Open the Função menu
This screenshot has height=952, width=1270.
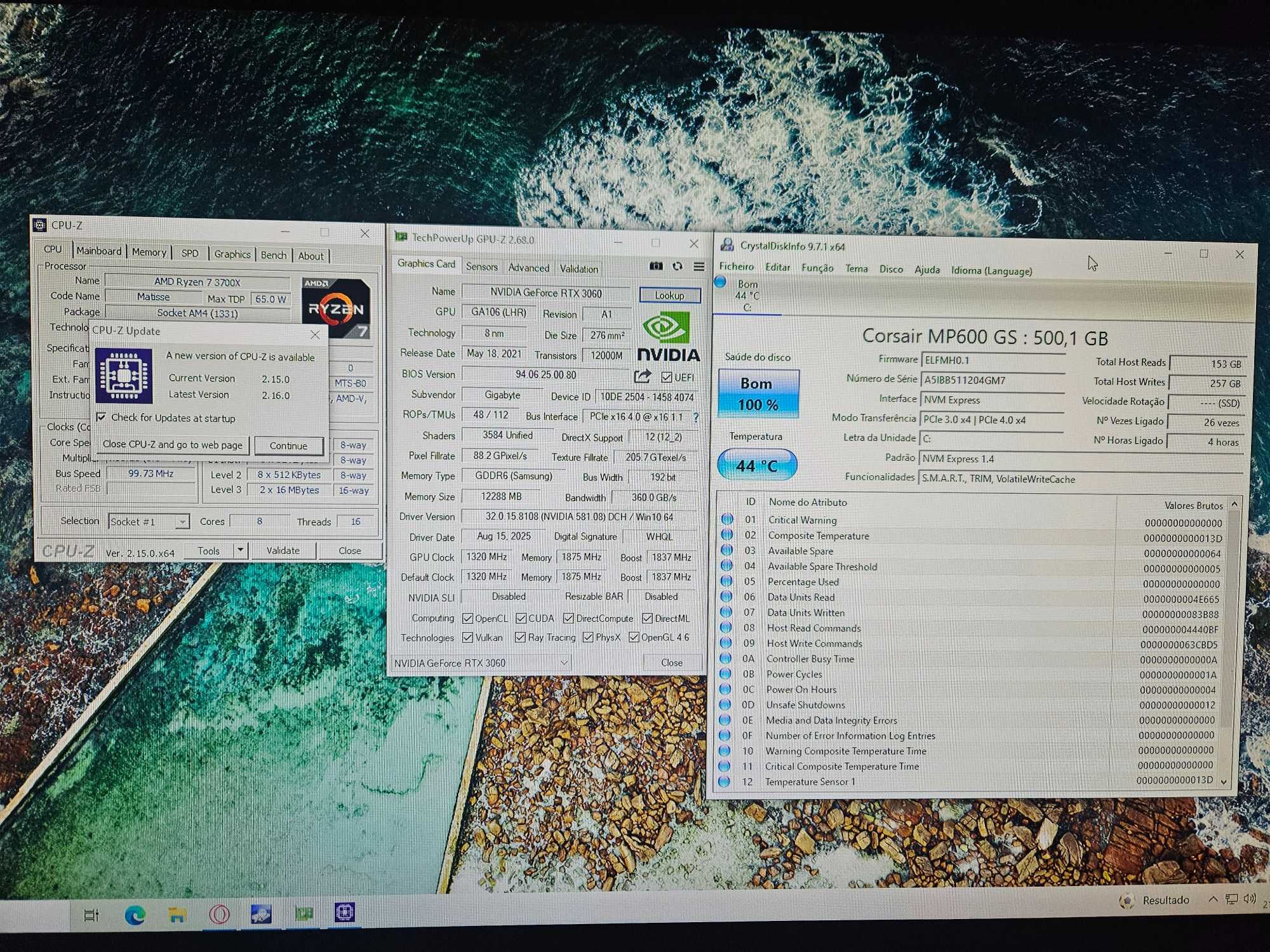(817, 268)
